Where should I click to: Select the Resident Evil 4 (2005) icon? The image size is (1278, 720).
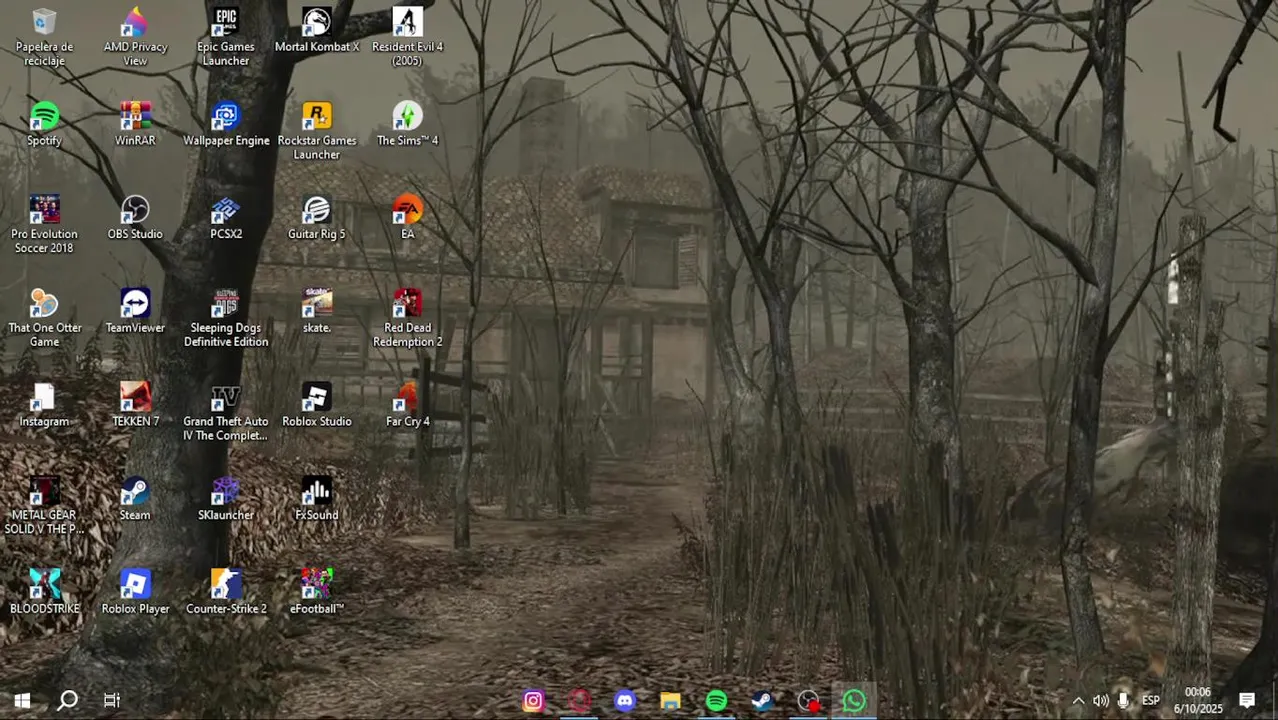pyautogui.click(x=407, y=36)
